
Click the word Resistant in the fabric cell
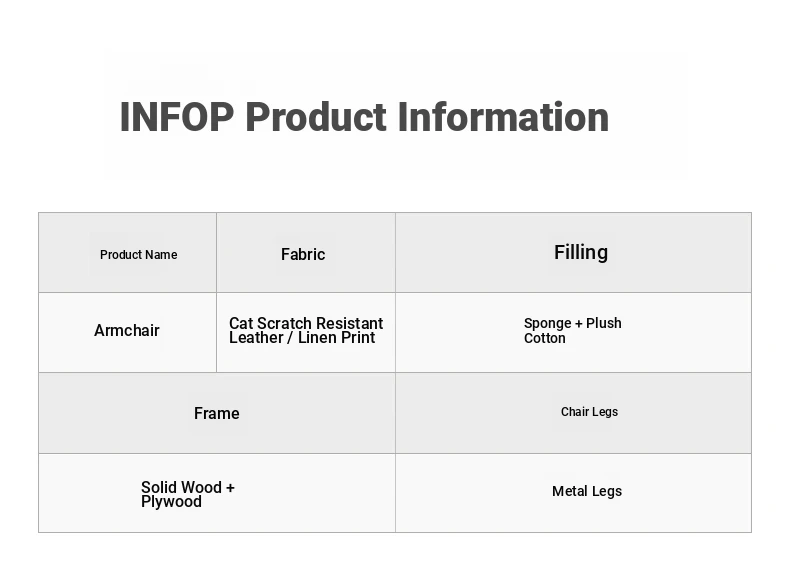click(347, 323)
